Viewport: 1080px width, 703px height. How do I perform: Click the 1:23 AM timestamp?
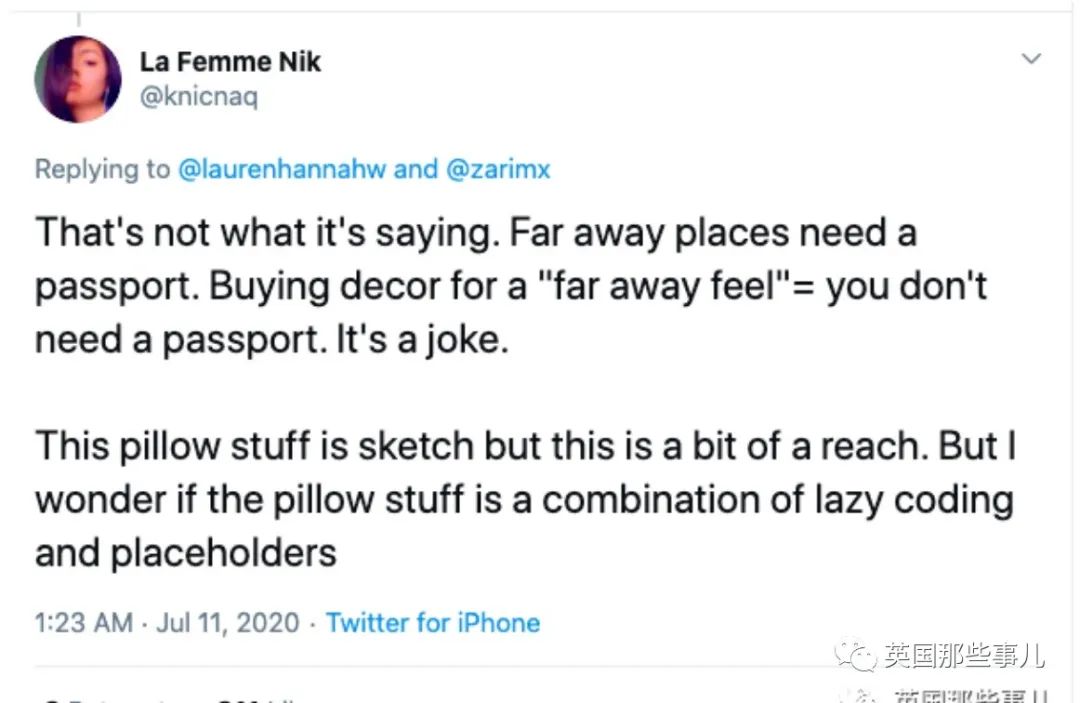click(x=83, y=623)
